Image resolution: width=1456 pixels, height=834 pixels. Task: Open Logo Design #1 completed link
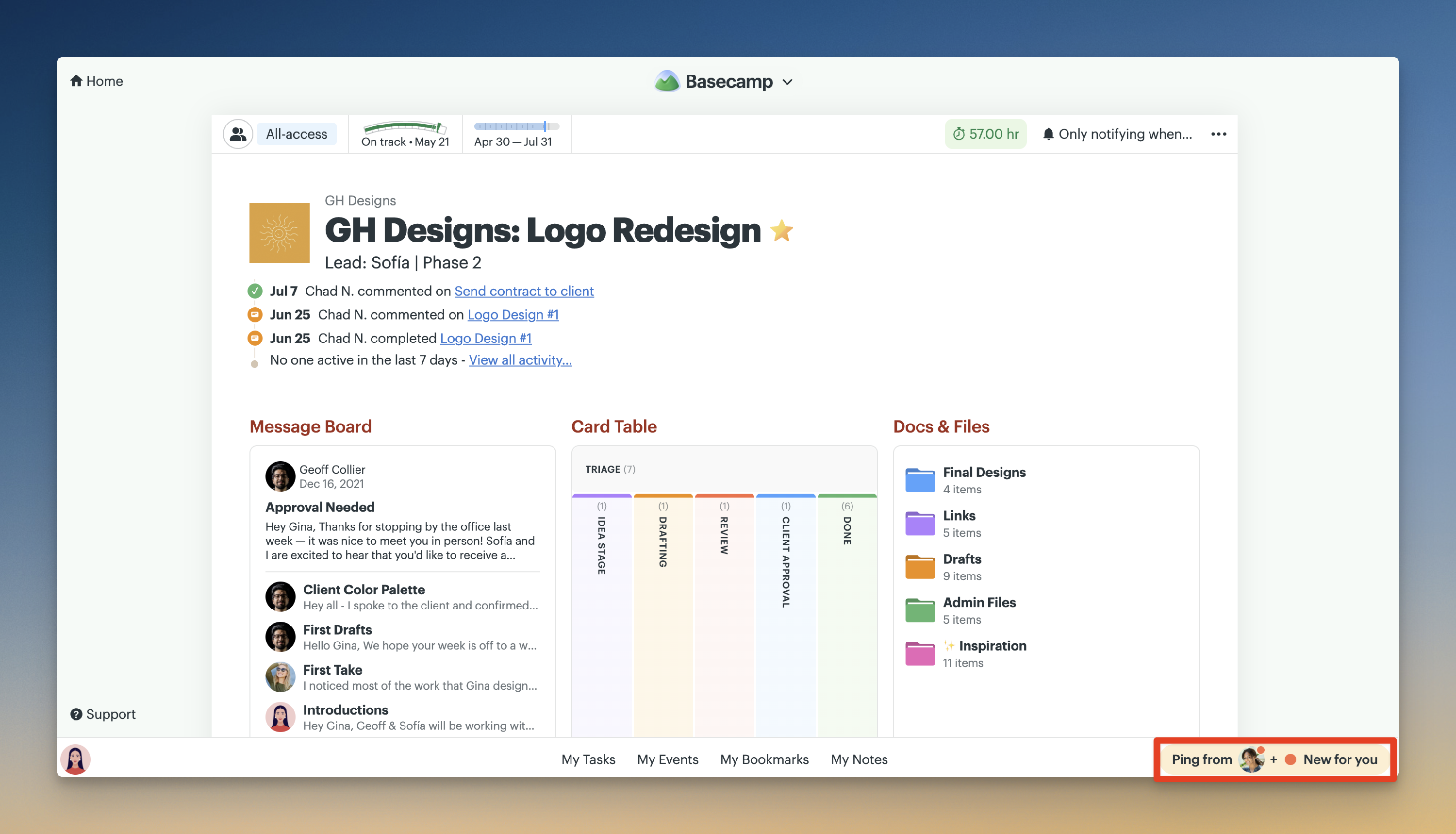click(x=485, y=338)
